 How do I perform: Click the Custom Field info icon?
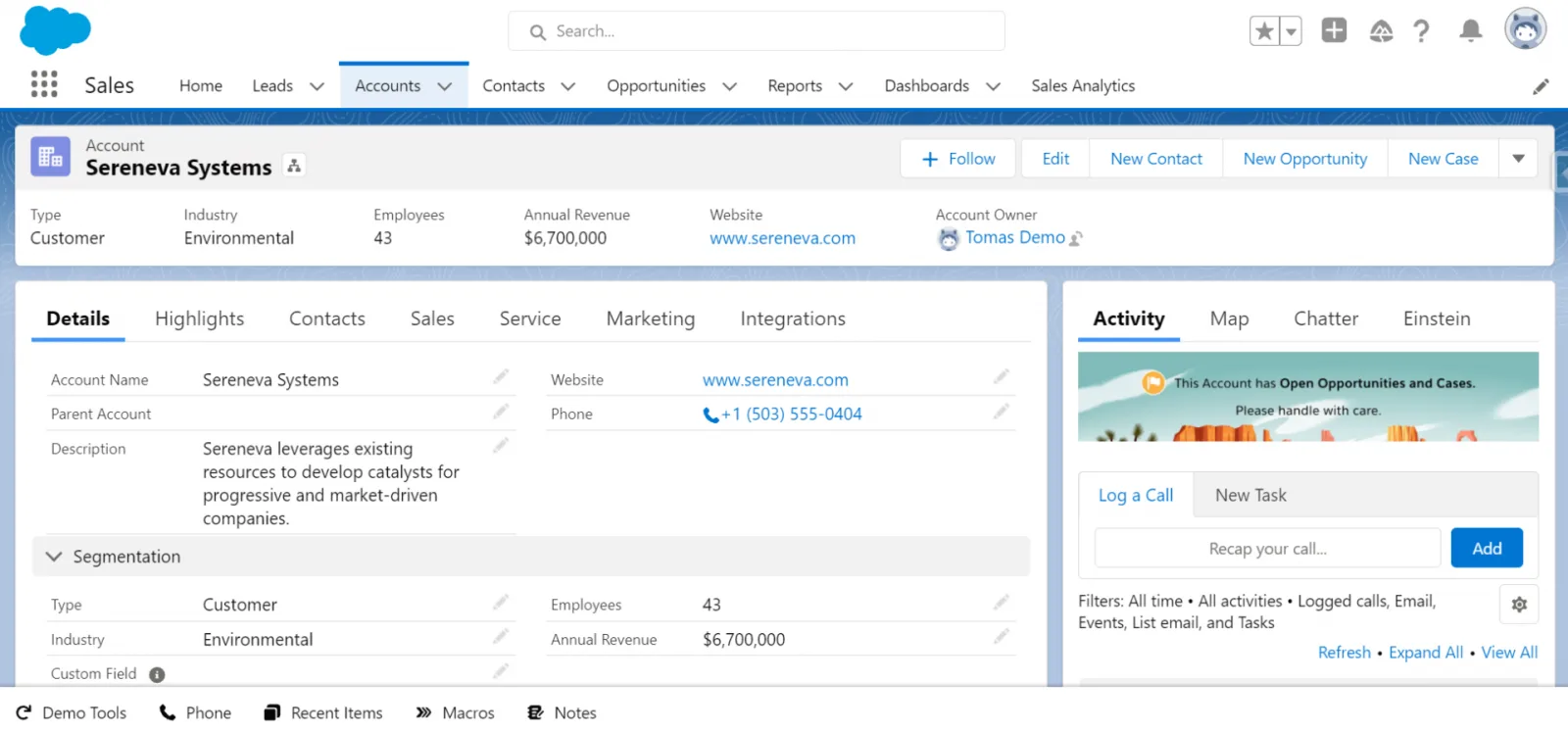click(157, 674)
